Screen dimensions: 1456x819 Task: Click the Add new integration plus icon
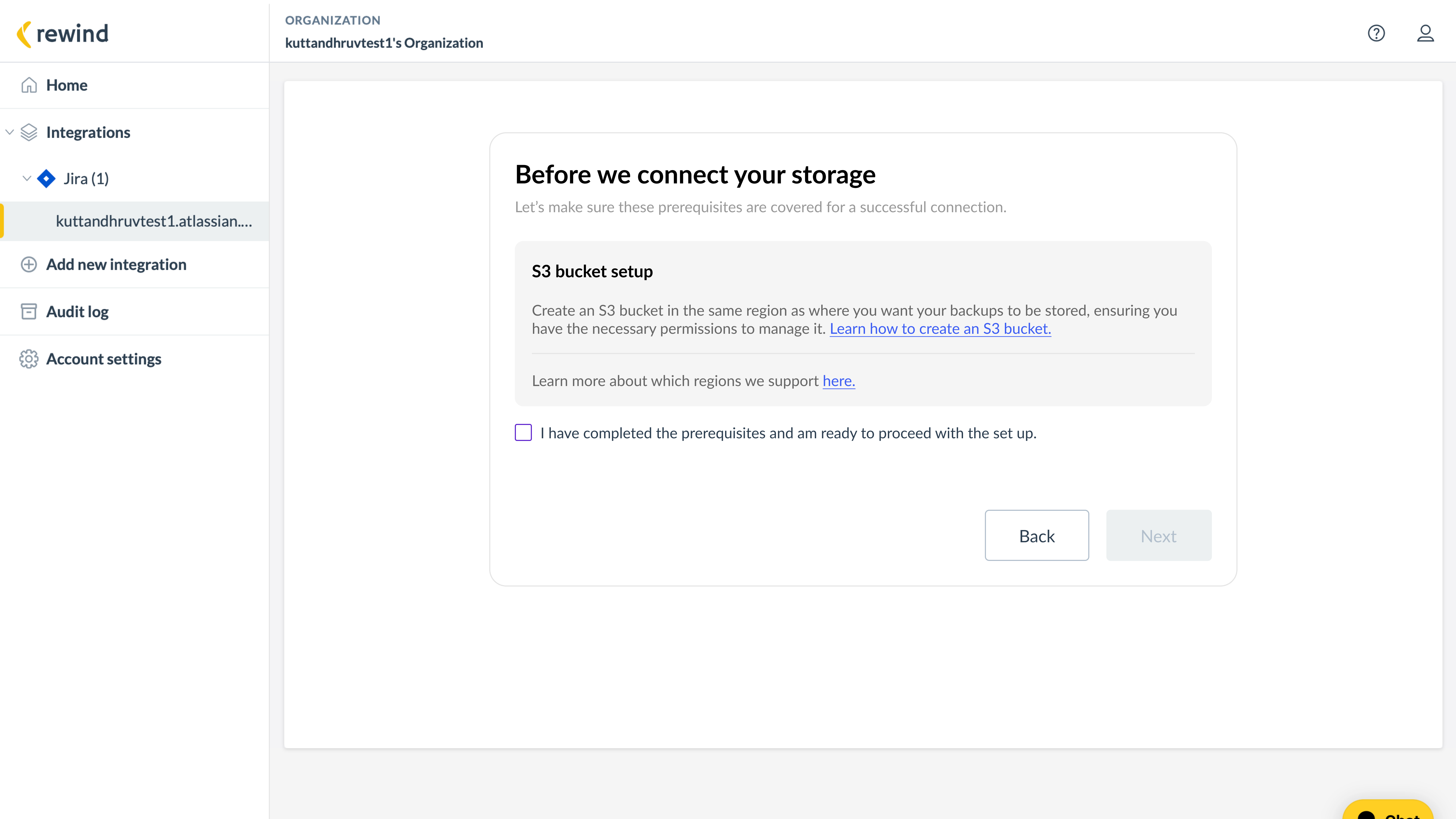[29, 264]
